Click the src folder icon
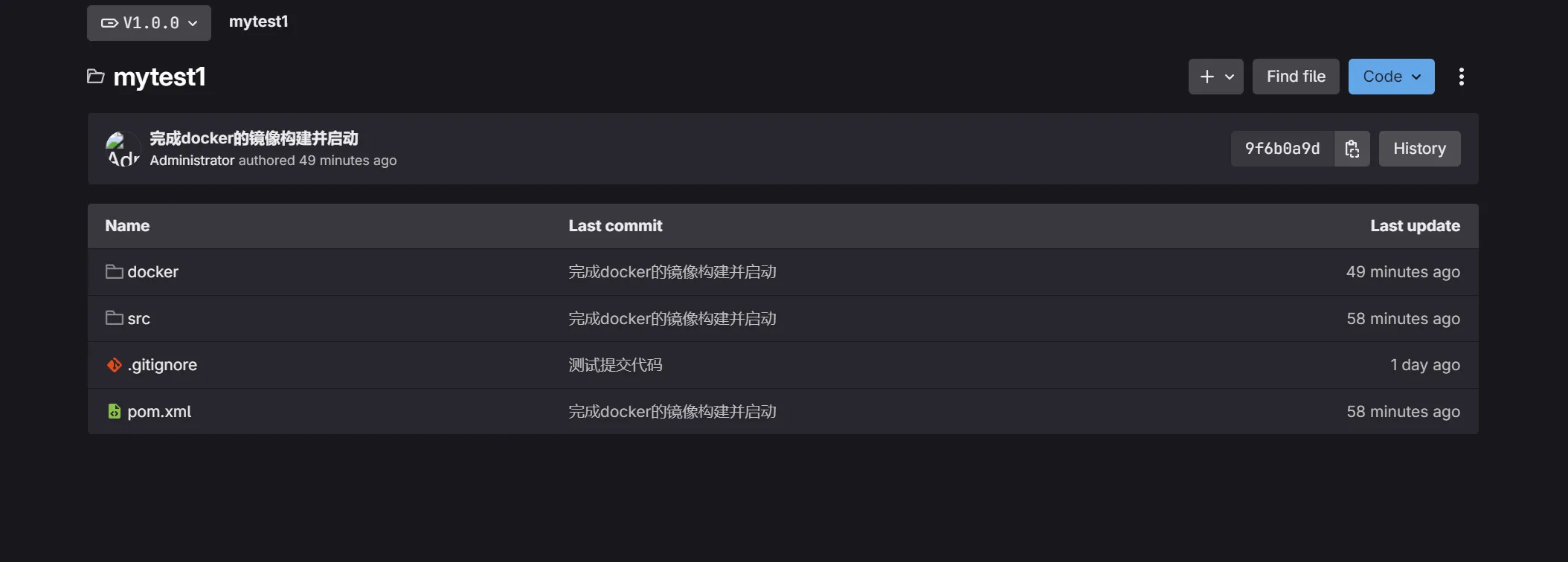 pyautogui.click(x=114, y=318)
